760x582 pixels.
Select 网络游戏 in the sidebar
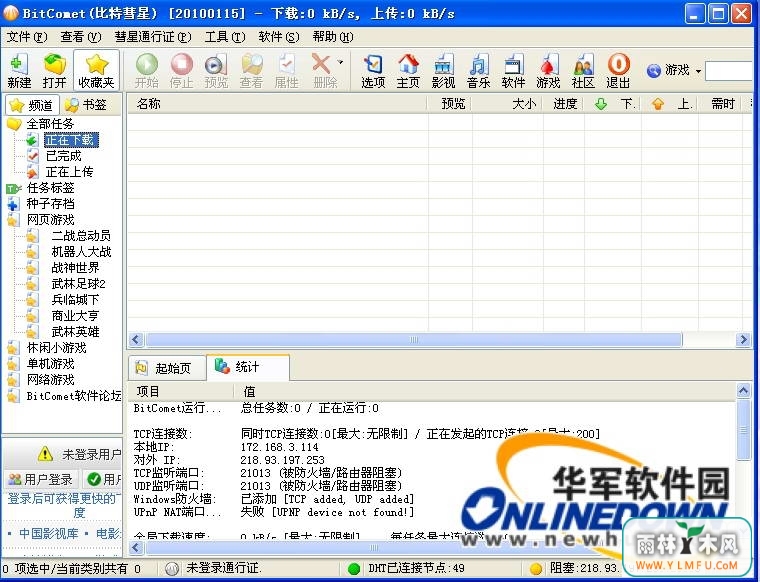click(x=50, y=380)
